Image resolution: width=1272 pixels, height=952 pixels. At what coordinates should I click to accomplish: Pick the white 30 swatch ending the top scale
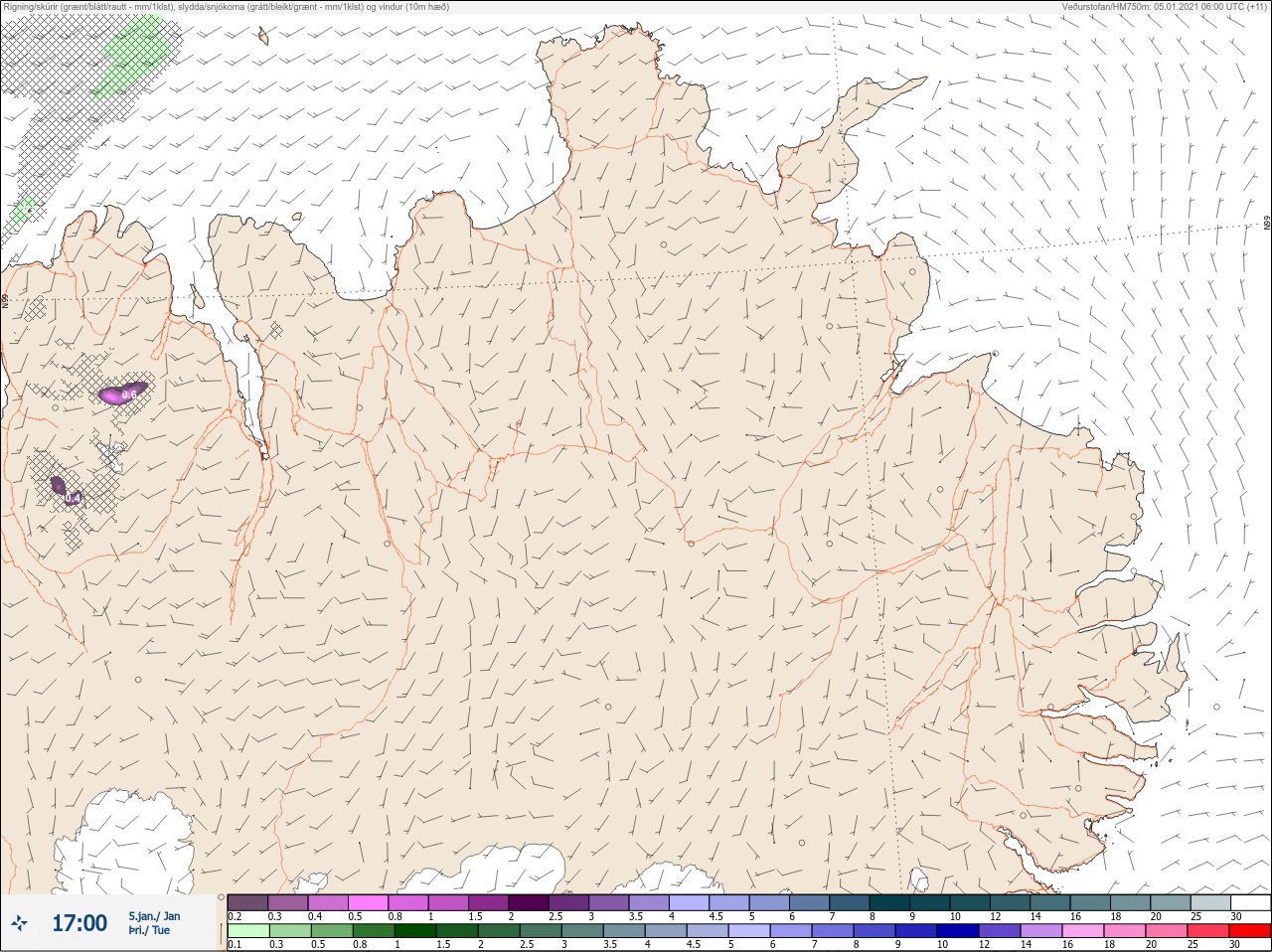coord(1250,902)
